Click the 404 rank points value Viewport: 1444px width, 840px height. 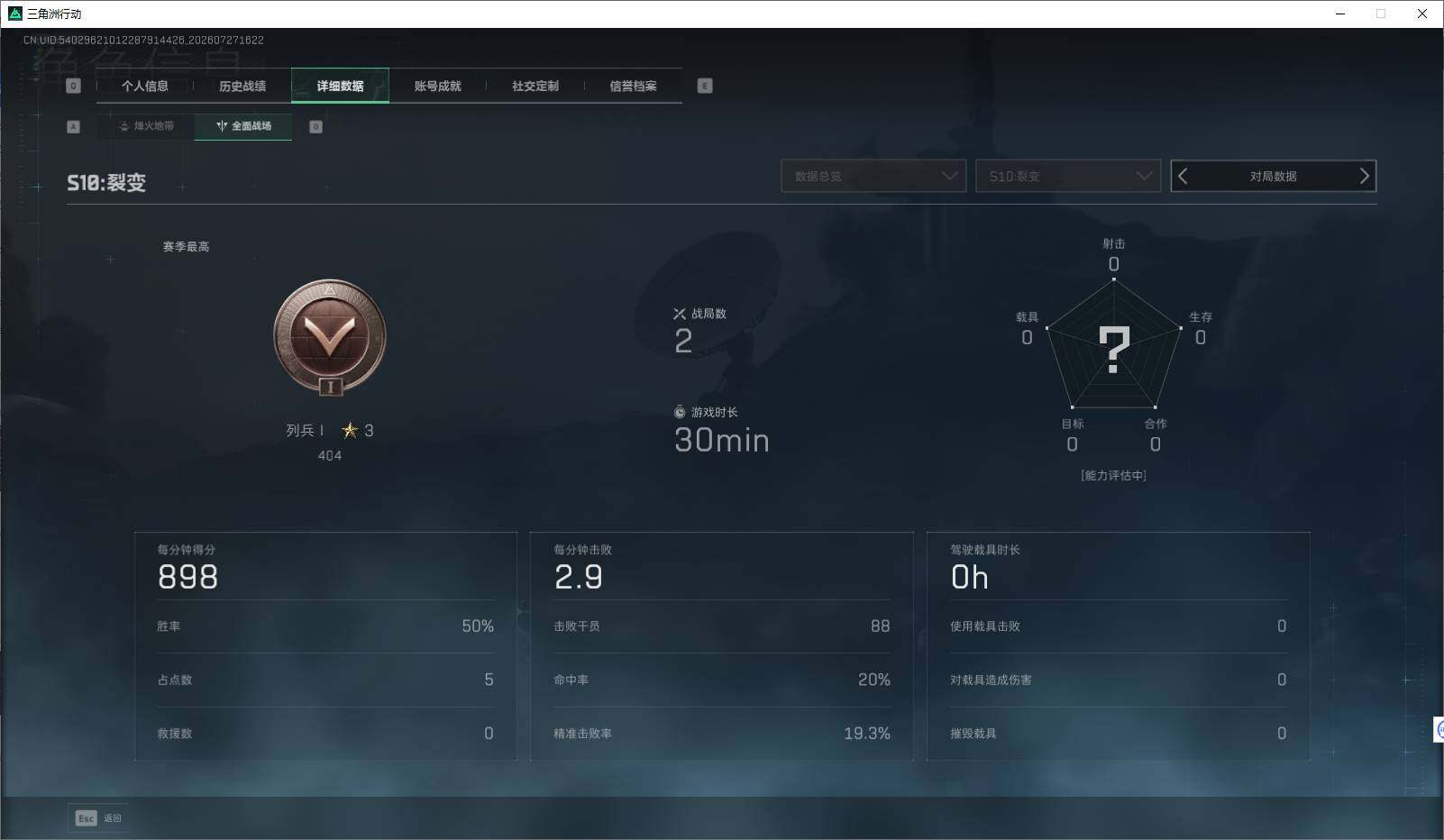click(x=330, y=455)
